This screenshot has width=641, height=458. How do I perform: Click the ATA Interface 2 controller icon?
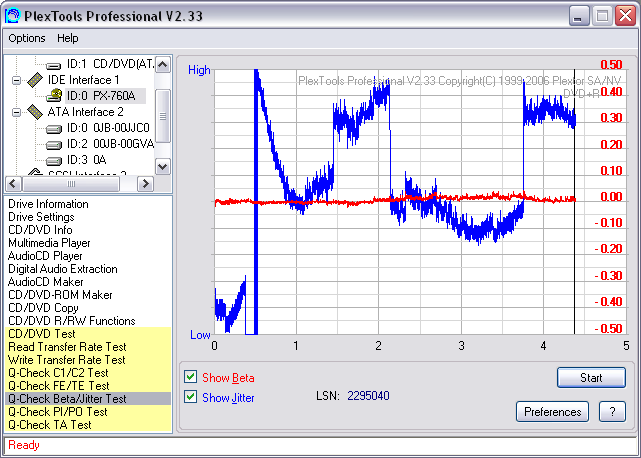[35, 112]
